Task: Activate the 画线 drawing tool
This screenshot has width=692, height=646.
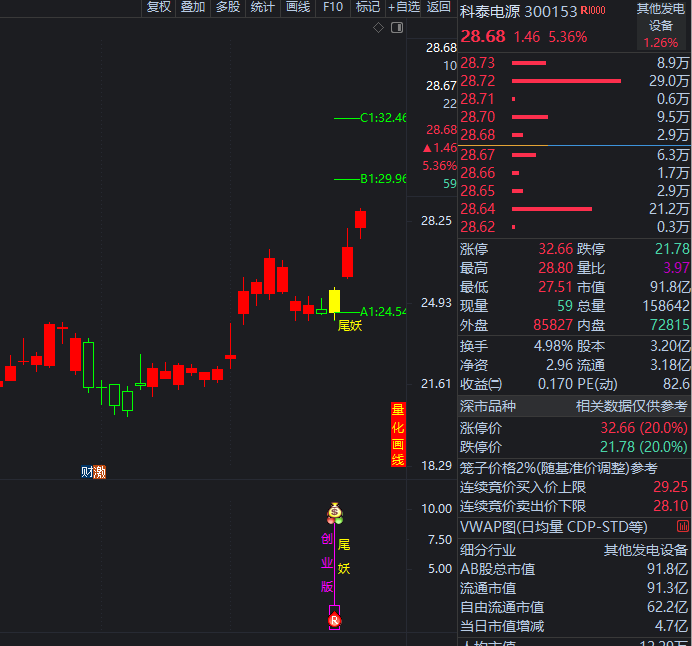Action: 298,8
